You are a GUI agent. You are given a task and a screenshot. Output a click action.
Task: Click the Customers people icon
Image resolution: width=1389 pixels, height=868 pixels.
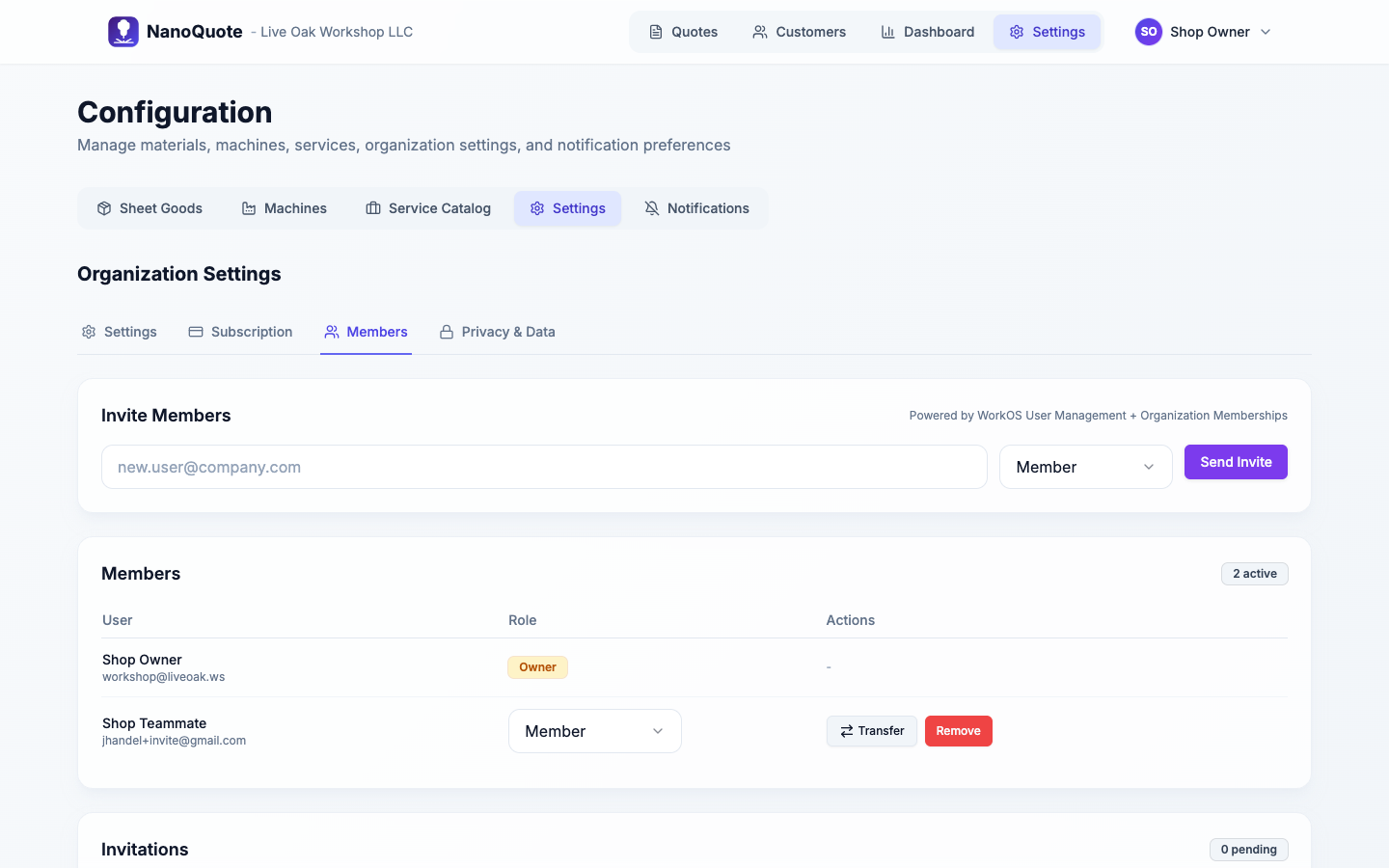click(760, 32)
